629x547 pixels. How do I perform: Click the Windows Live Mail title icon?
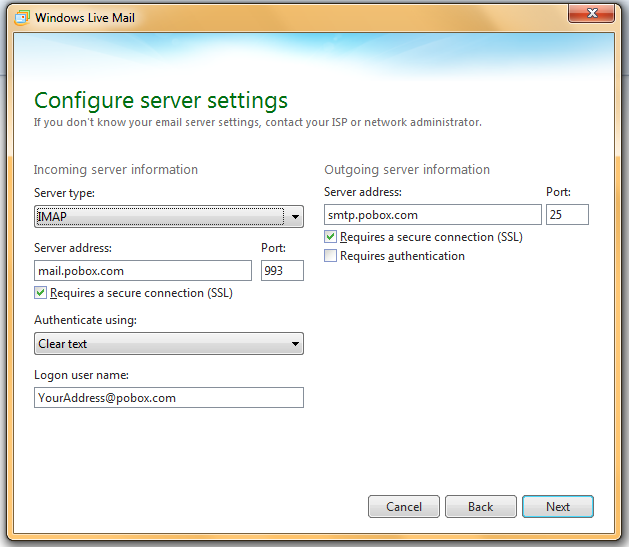click(22, 18)
